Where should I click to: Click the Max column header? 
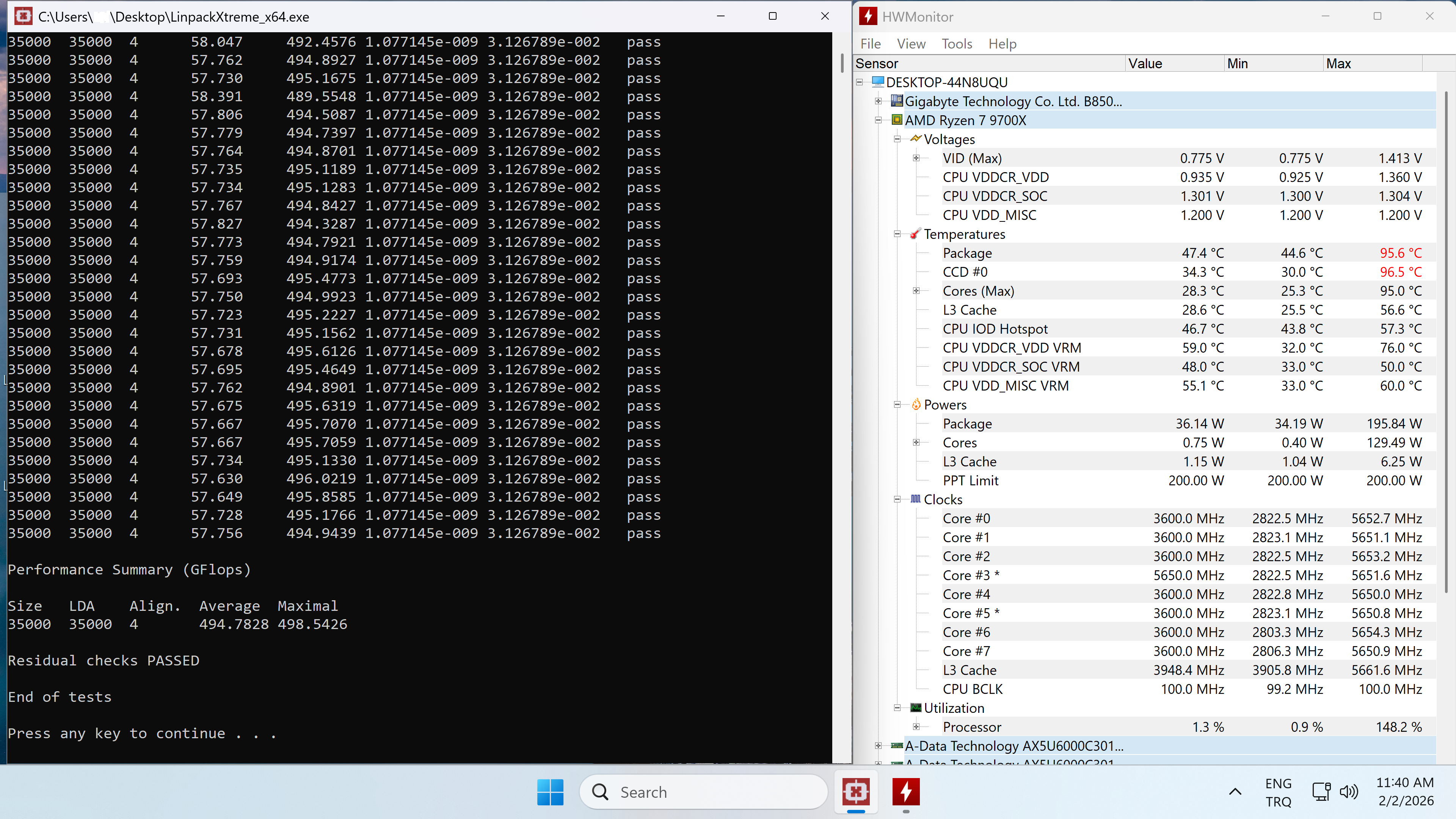point(1372,63)
